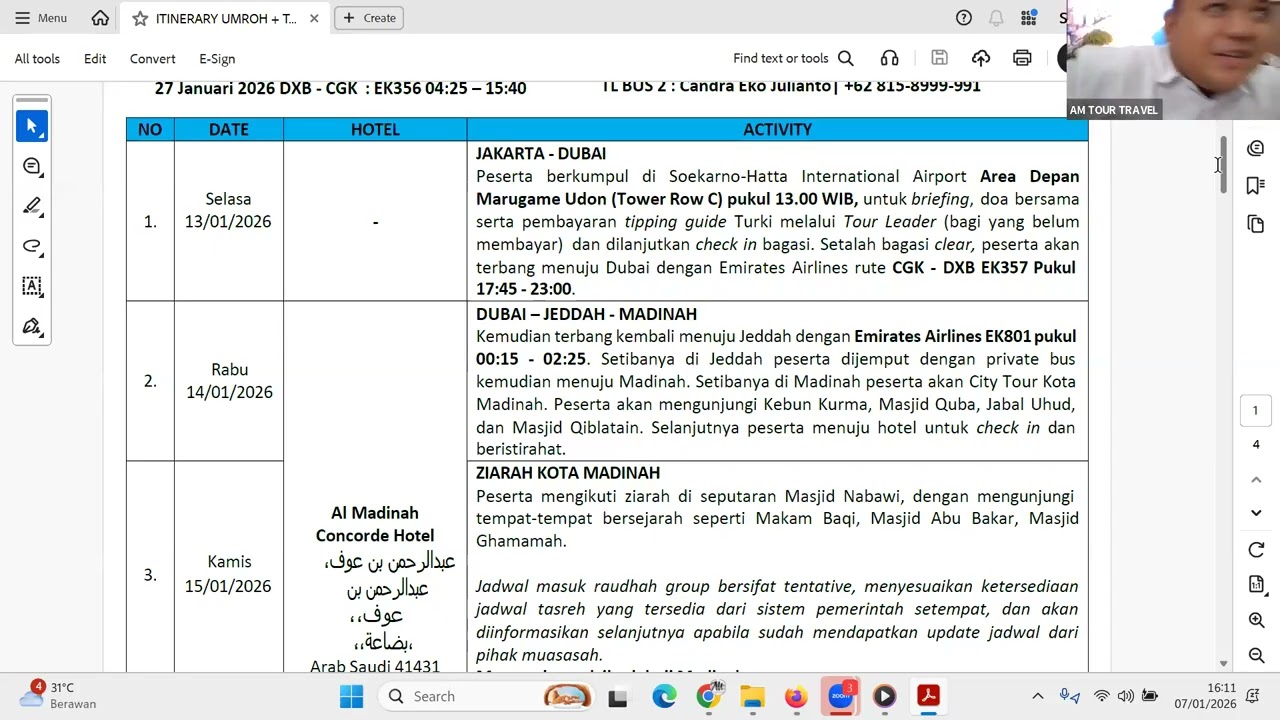Click the JAKARTA - DUBAI heading
Image resolution: width=1280 pixels, height=720 pixels.
[x=541, y=154]
